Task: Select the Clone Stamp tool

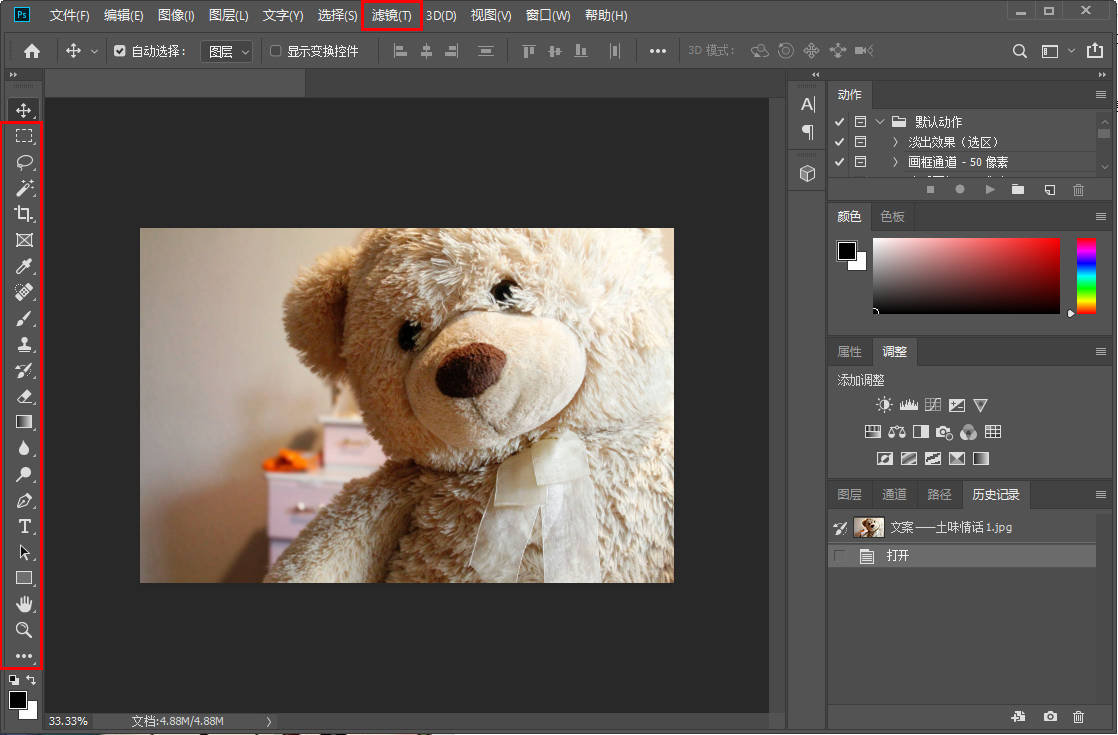Action: pos(24,344)
